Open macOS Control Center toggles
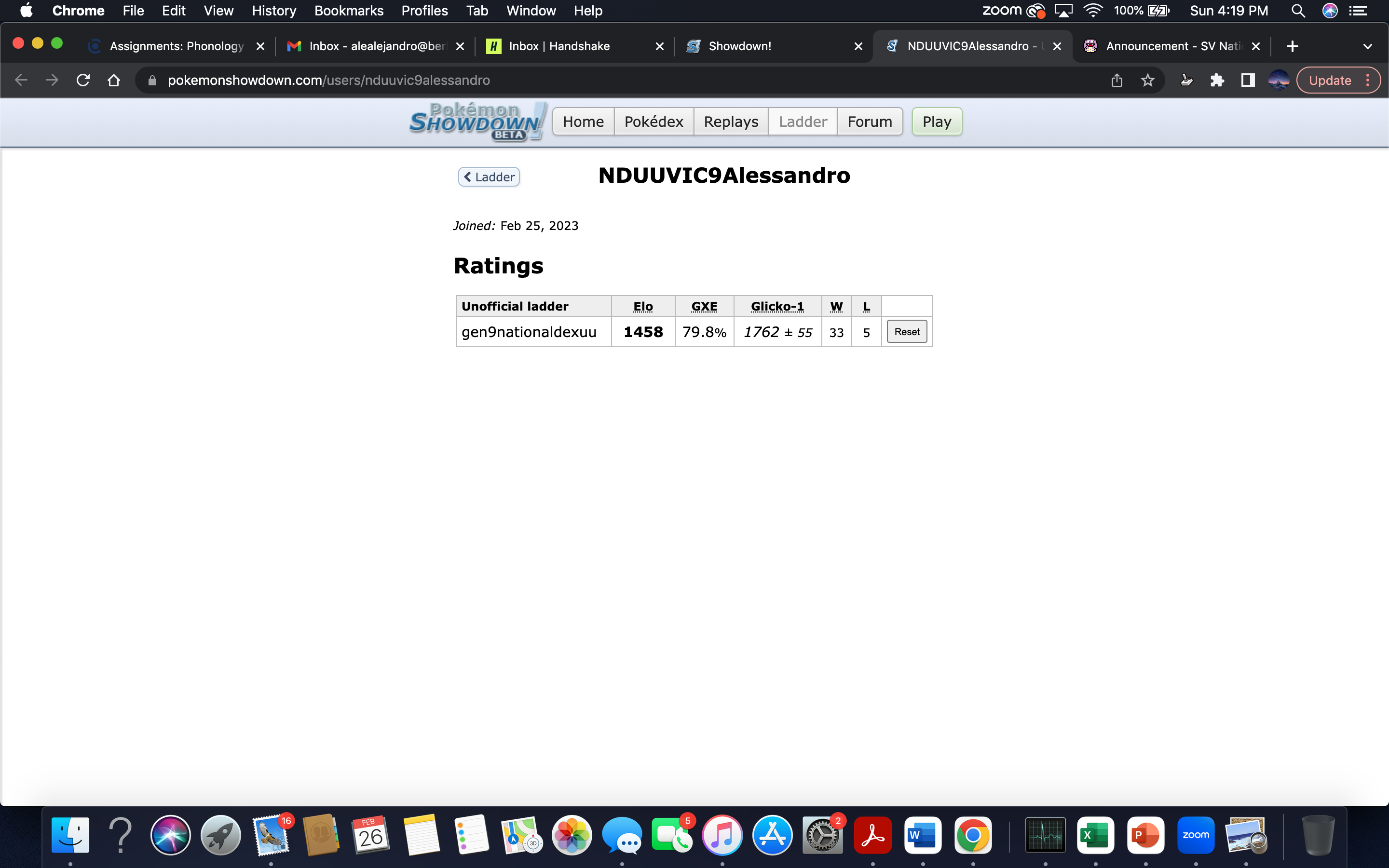The image size is (1389, 868). pos(1358,11)
